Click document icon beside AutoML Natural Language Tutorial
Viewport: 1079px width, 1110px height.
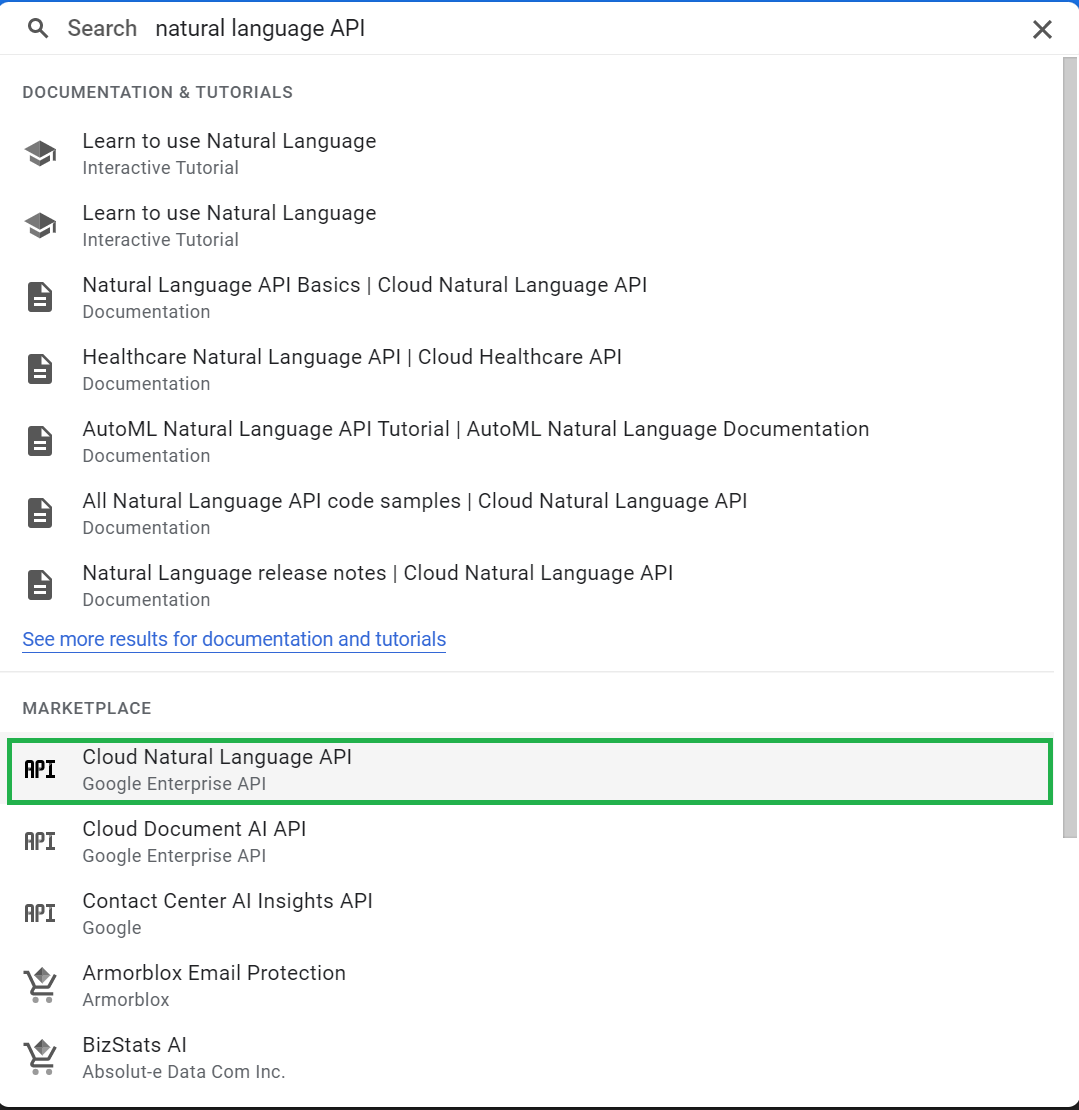pos(40,441)
